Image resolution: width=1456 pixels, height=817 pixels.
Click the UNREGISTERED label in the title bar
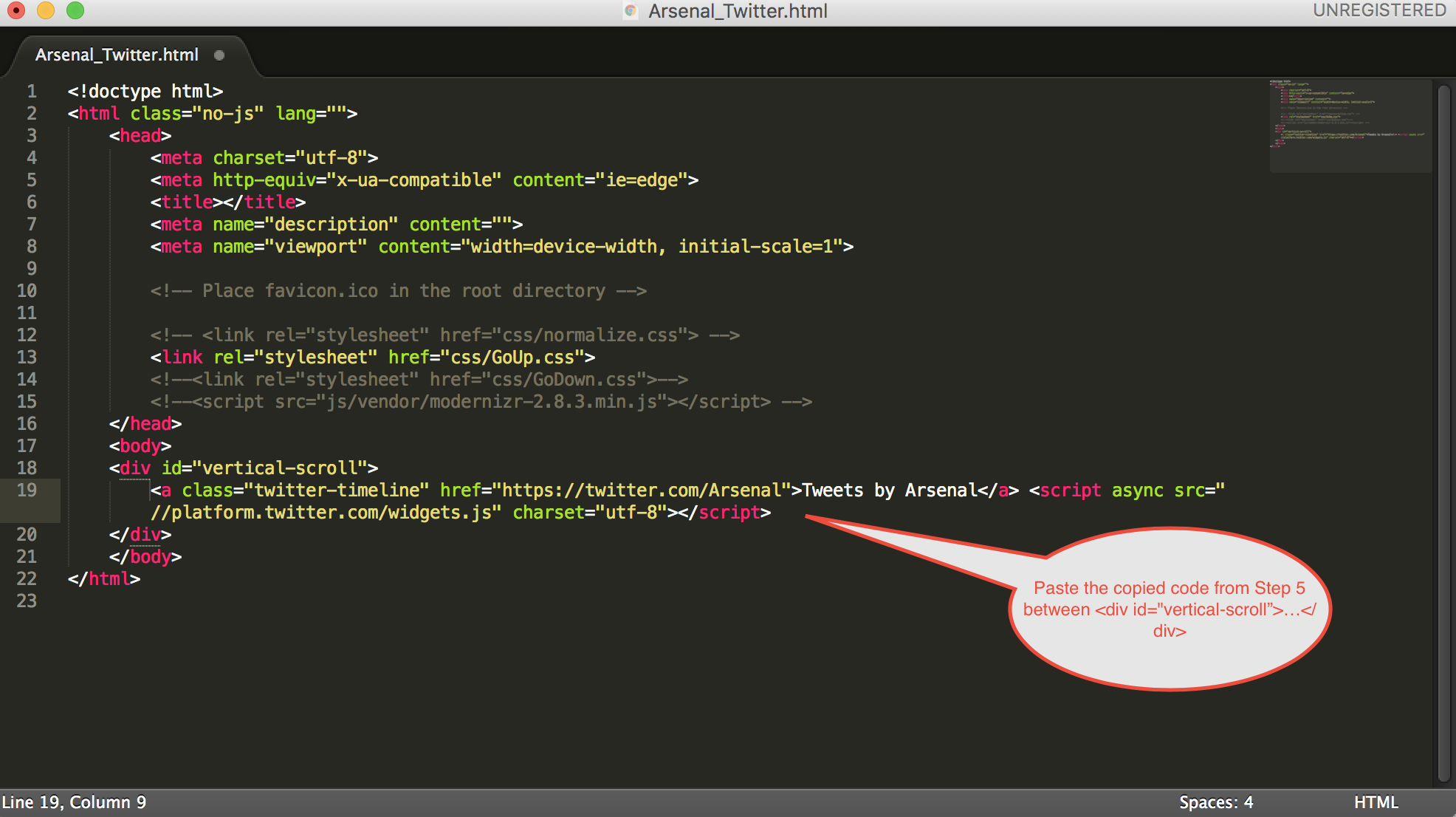tap(1378, 10)
